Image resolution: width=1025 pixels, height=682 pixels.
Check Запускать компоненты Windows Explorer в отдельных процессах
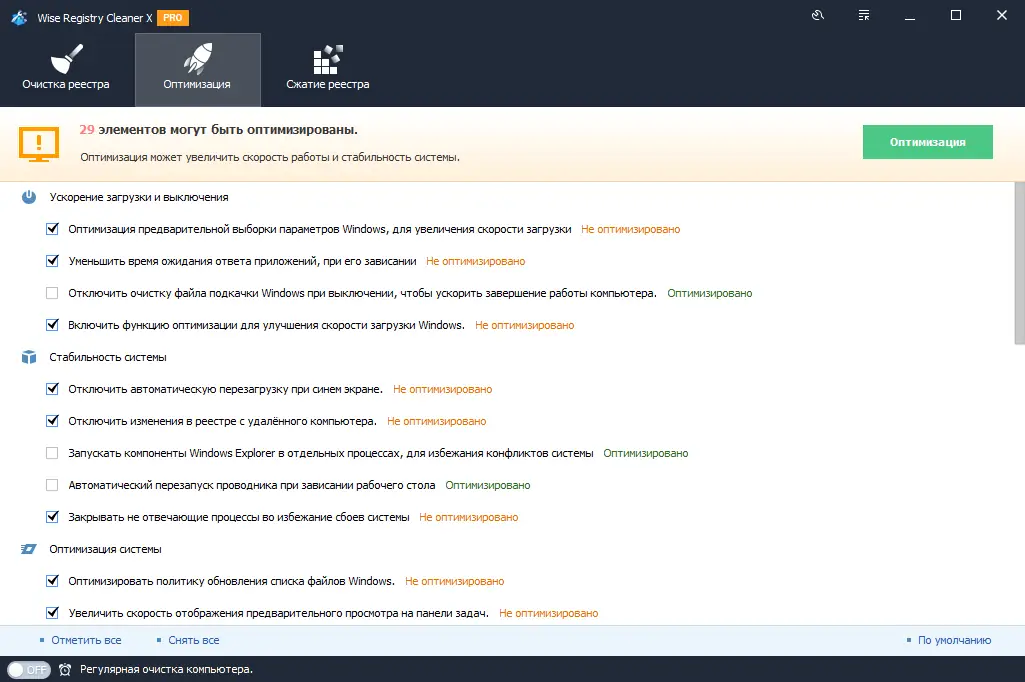[x=52, y=453]
